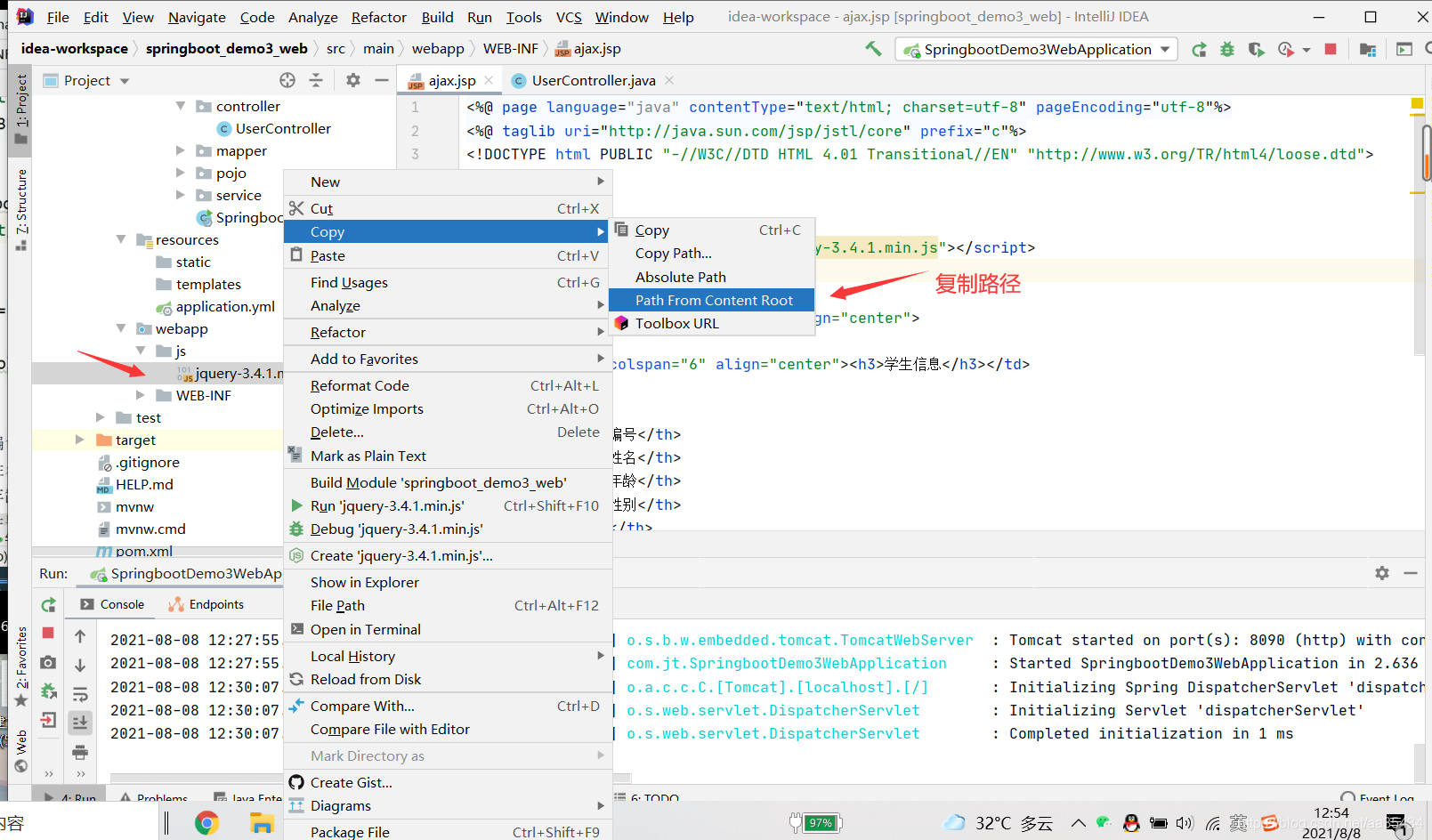Hide the Project panel with minus icon

click(382, 80)
